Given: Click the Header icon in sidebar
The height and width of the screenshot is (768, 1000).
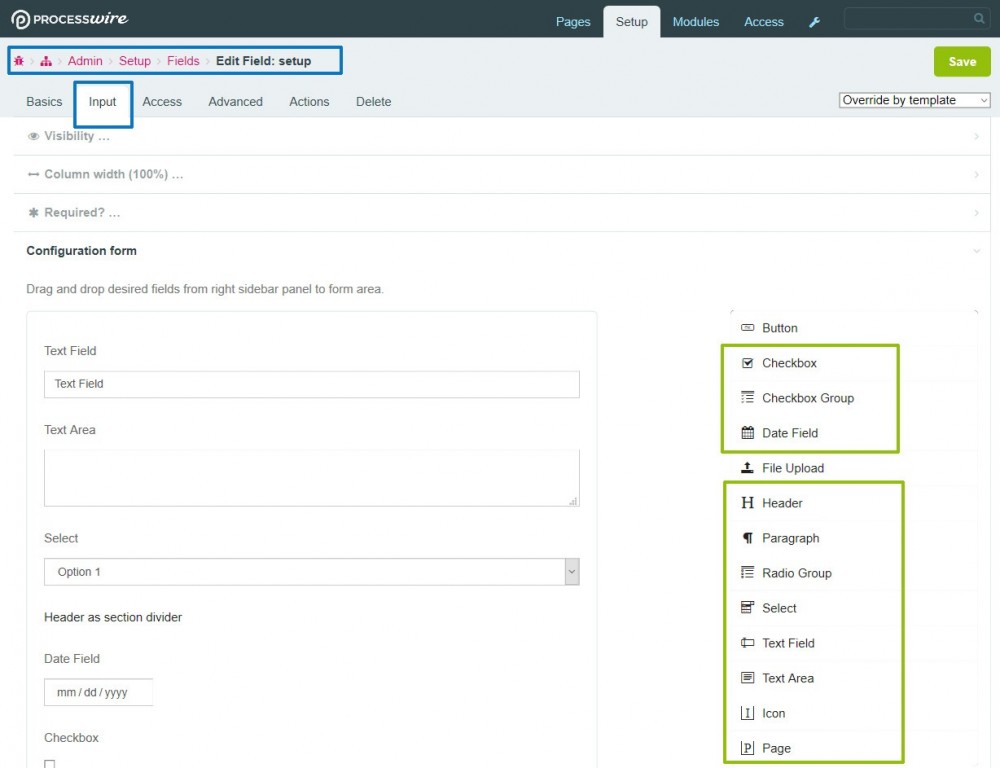Looking at the screenshot, I should tap(747, 503).
